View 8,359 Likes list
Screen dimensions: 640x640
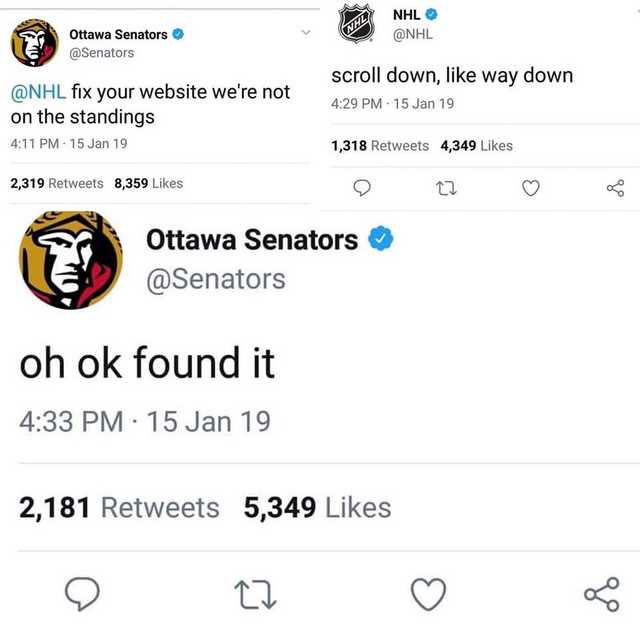[x=149, y=183]
